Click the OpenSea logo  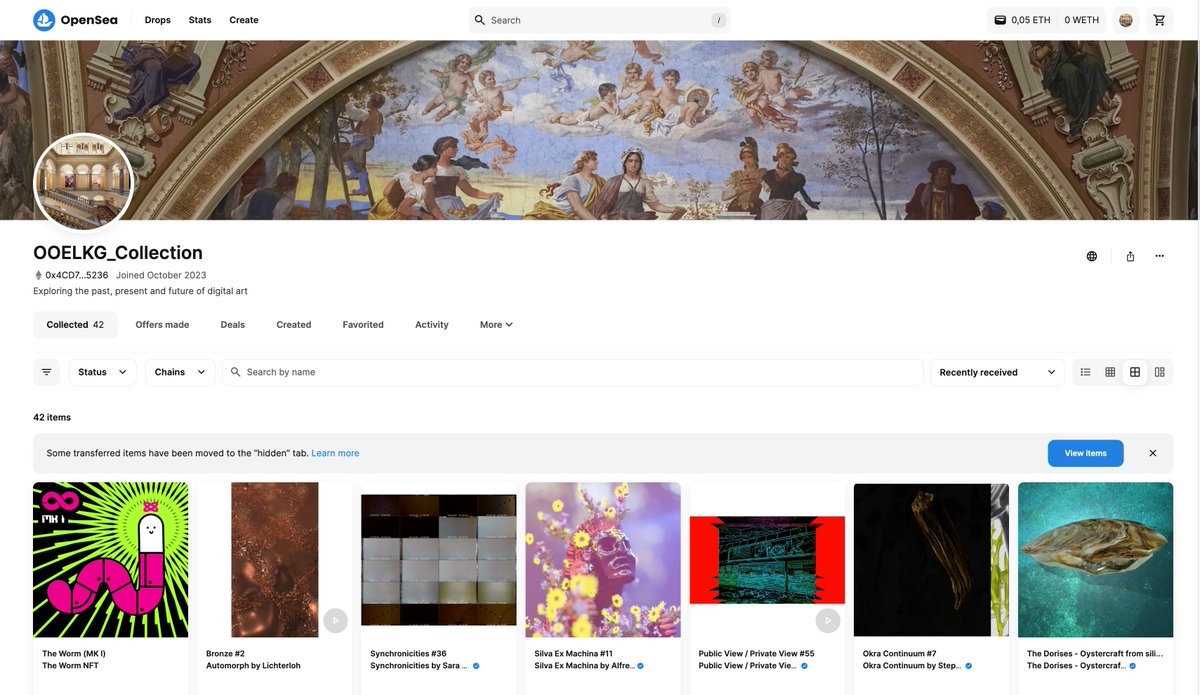(75, 20)
